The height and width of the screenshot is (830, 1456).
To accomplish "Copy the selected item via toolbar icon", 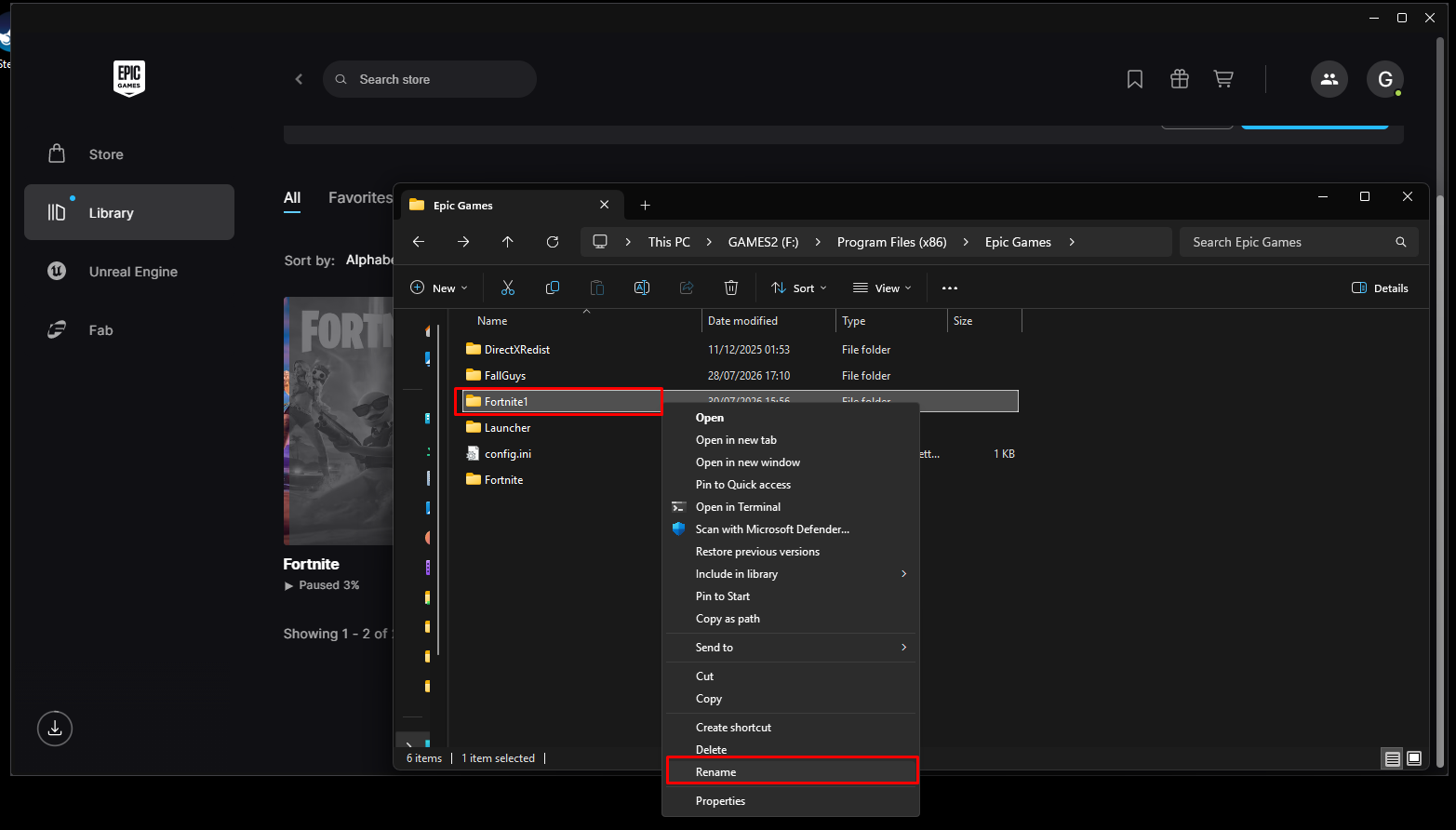I will point(553,288).
